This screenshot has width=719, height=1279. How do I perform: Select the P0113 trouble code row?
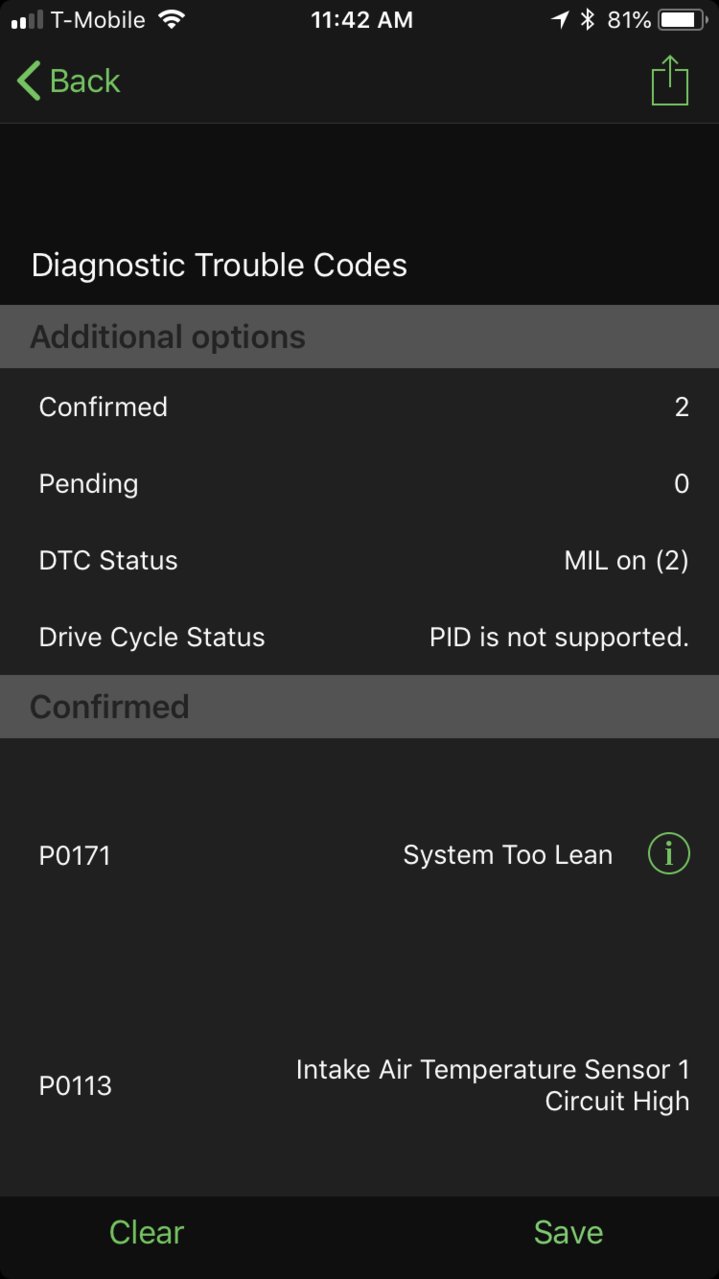point(359,1084)
